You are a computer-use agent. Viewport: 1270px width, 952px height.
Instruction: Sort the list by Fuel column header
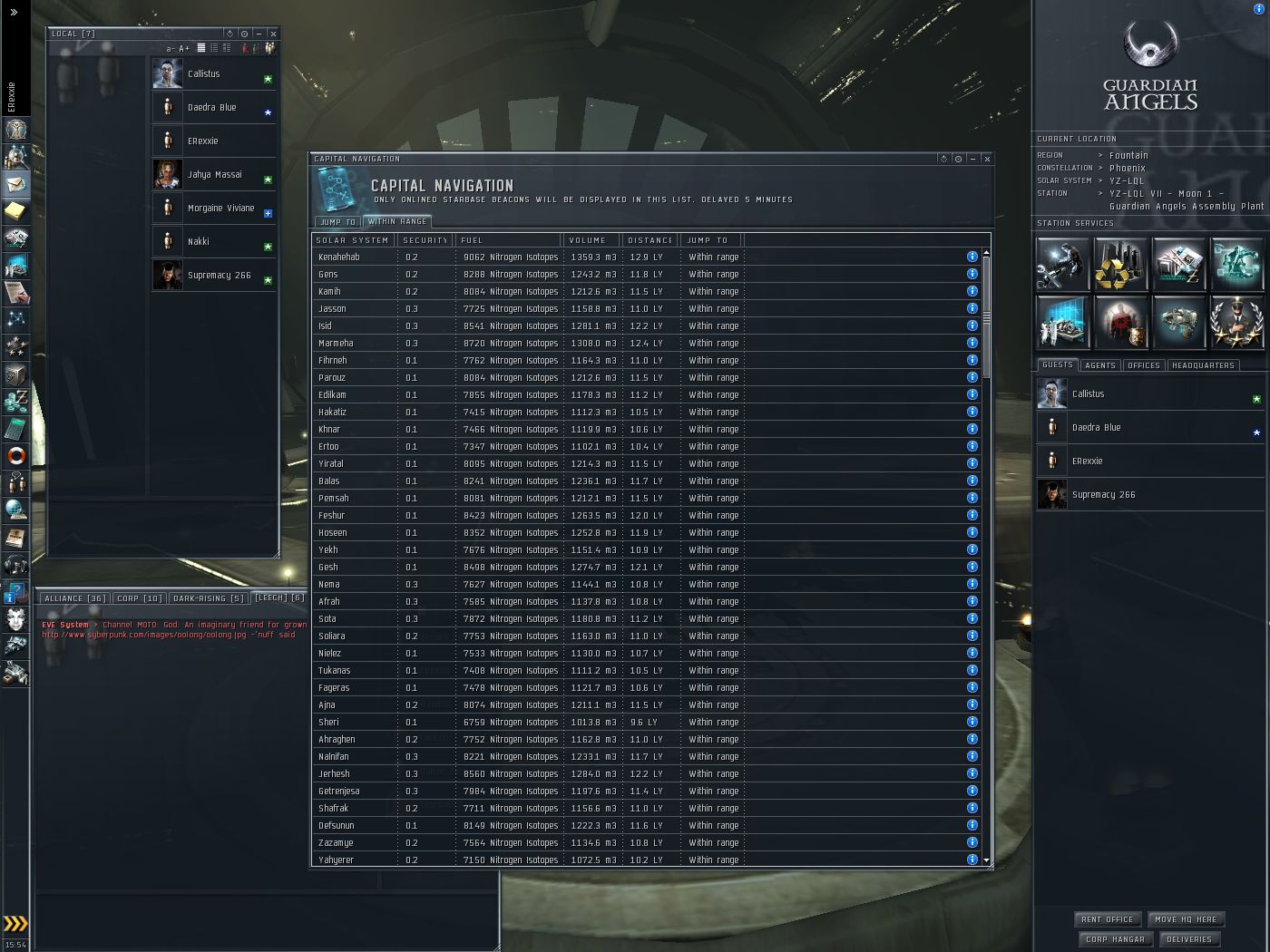pos(507,240)
